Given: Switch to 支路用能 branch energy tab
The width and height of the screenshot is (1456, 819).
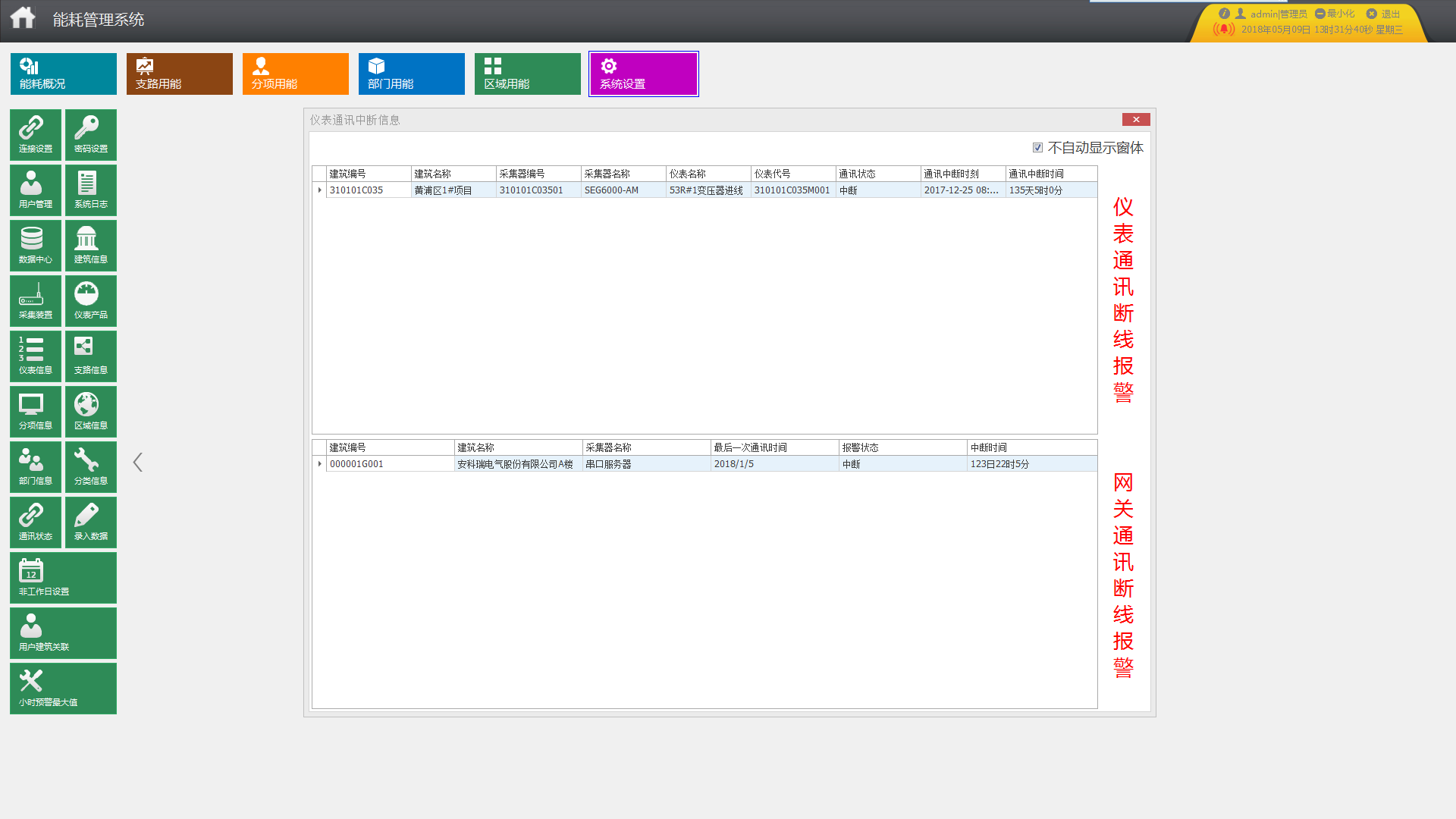Looking at the screenshot, I should (179, 74).
